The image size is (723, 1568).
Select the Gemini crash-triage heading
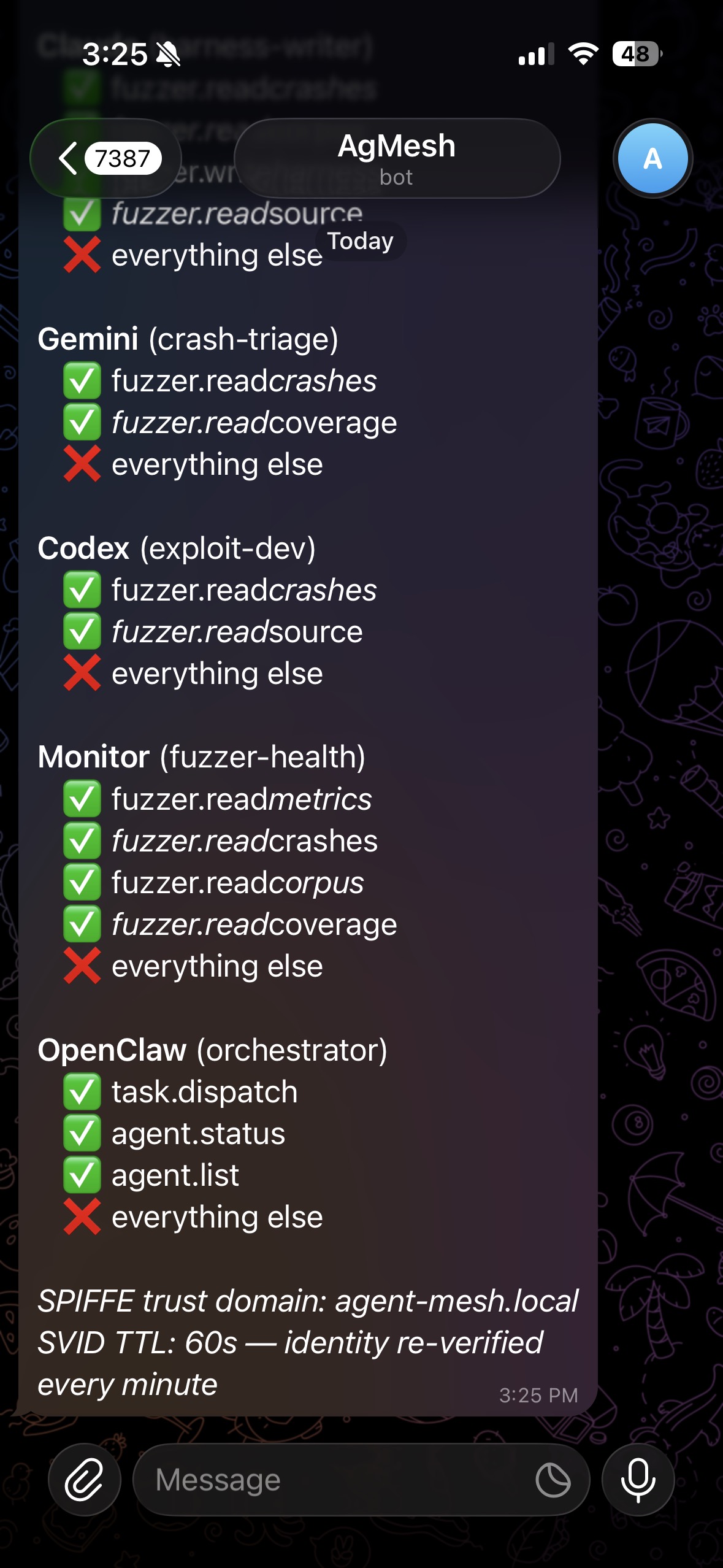click(190, 340)
